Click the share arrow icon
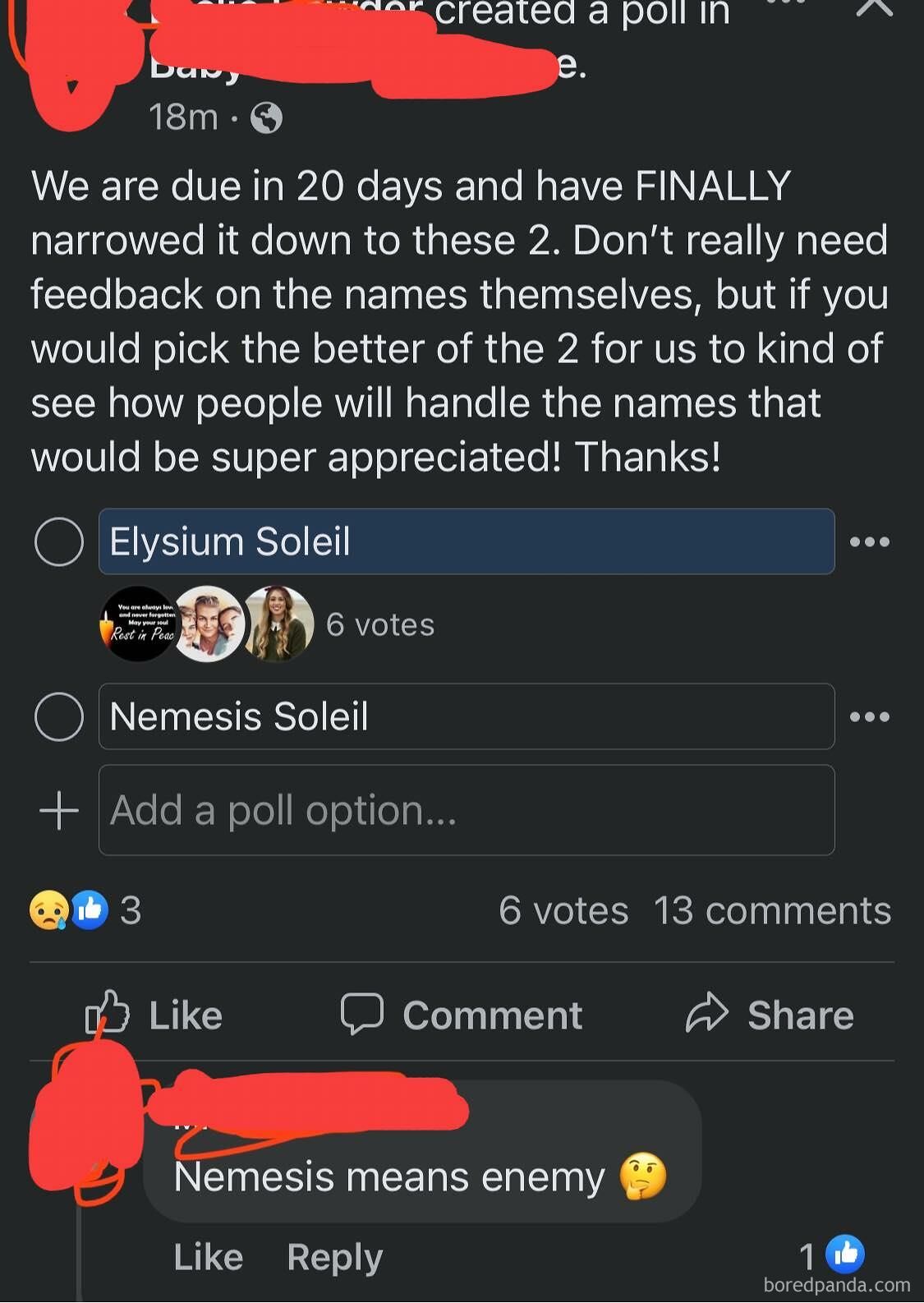 click(x=707, y=1012)
